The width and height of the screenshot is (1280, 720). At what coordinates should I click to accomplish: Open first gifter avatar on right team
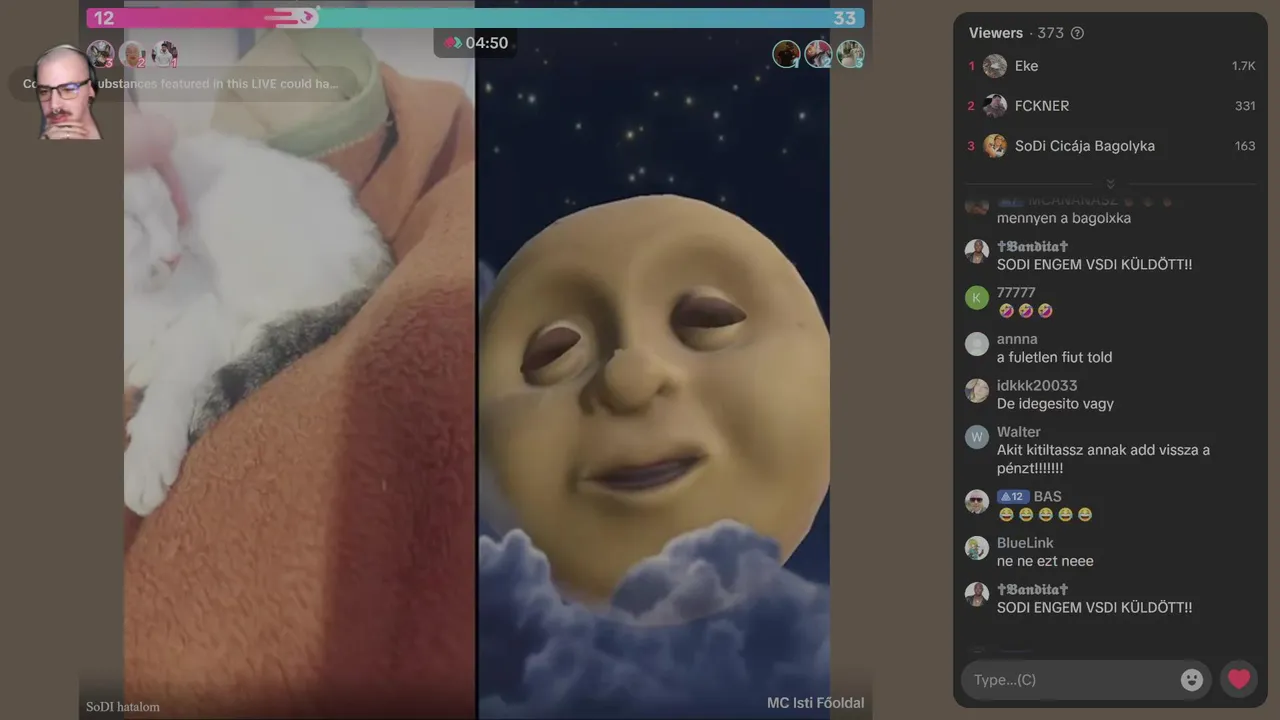pos(787,54)
